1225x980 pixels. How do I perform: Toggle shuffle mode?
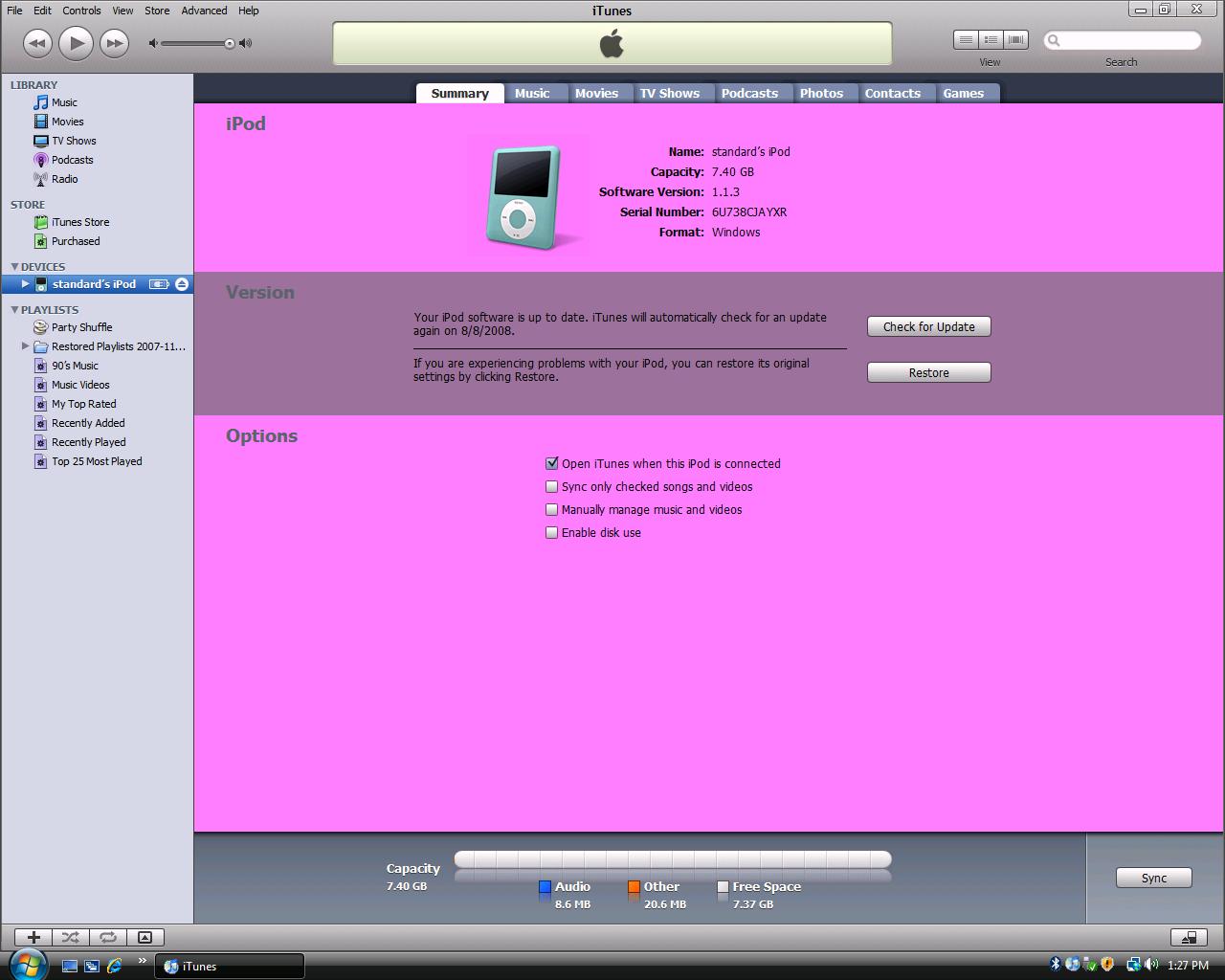tap(71, 937)
